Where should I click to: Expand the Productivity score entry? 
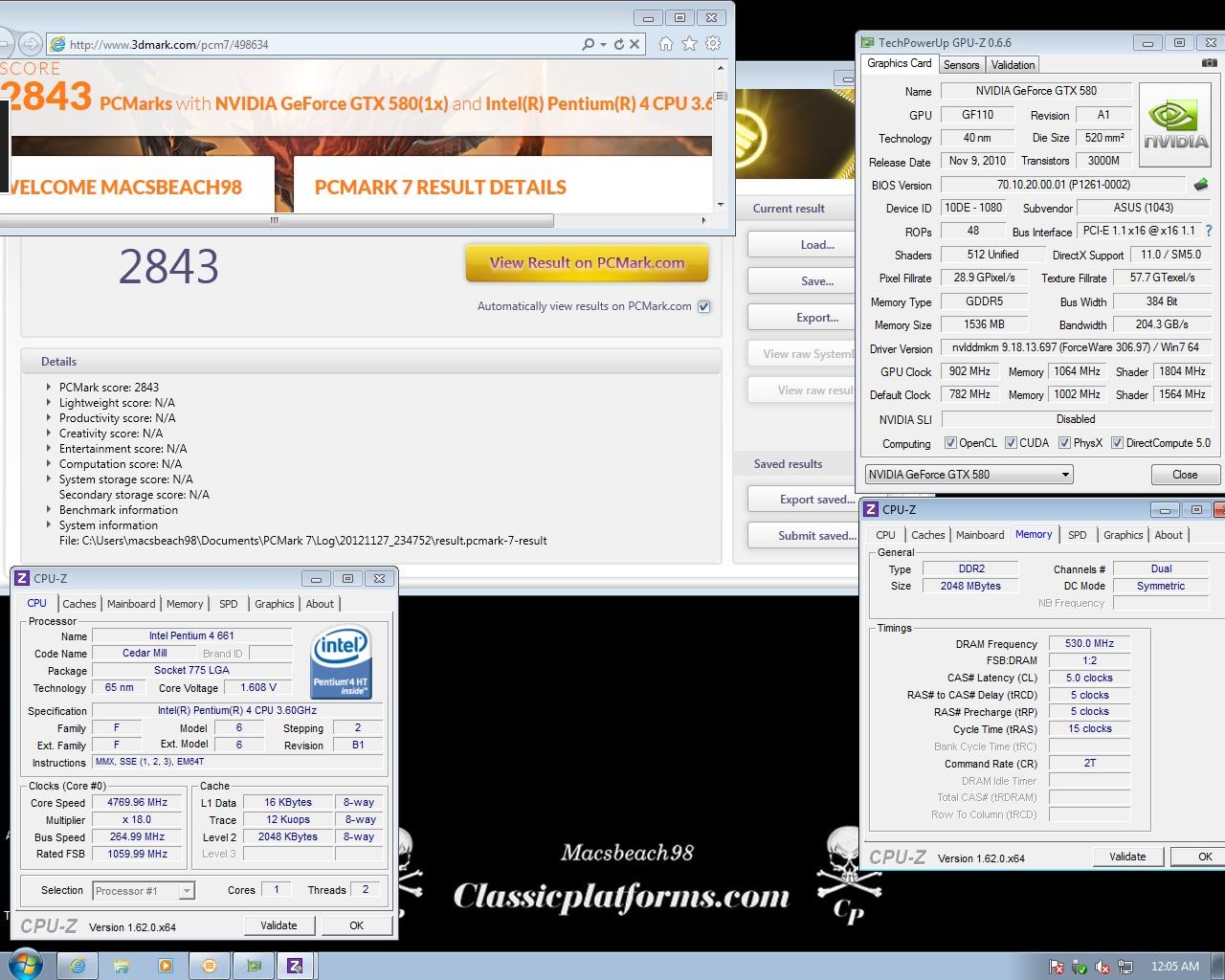coord(49,418)
